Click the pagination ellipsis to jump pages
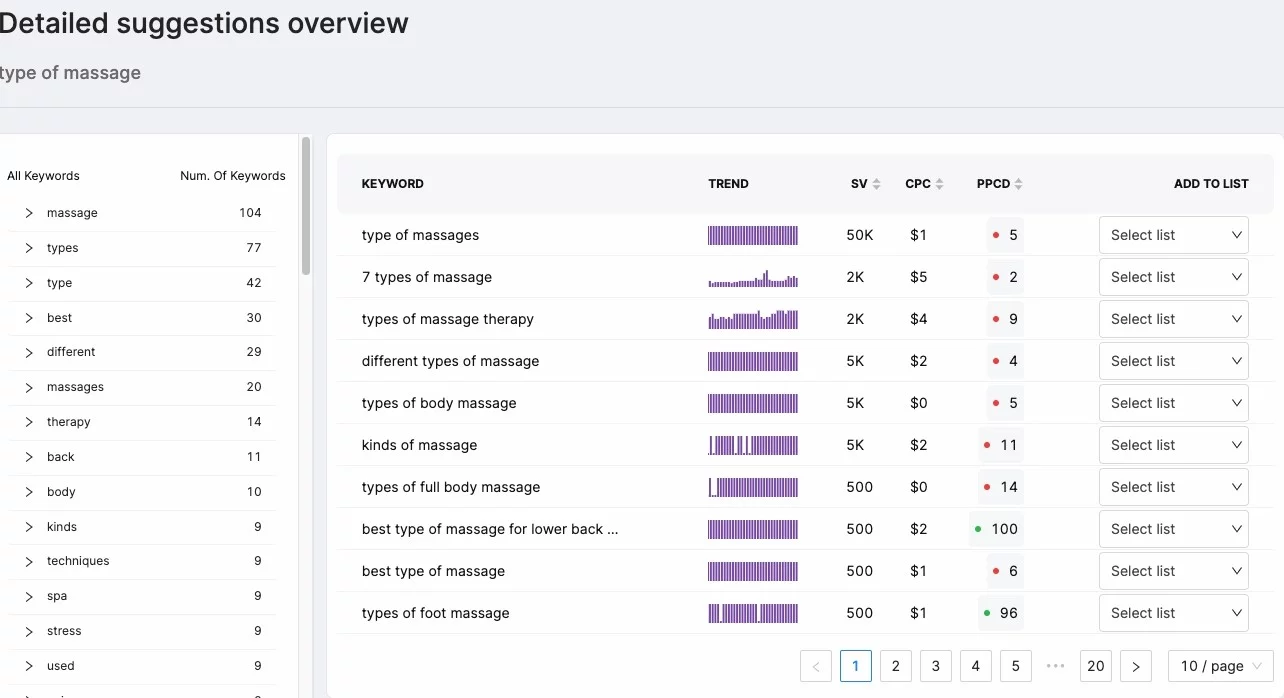 click(x=1055, y=666)
